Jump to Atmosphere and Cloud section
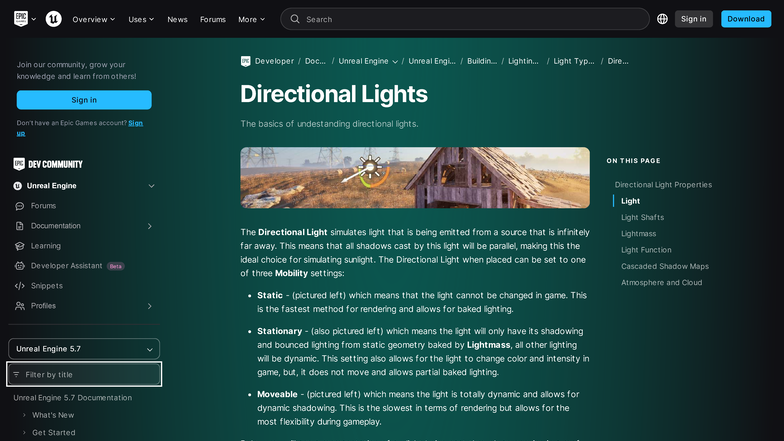Image resolution: width=784 pixels, height=441 pixels. click(x=661, y=282)
